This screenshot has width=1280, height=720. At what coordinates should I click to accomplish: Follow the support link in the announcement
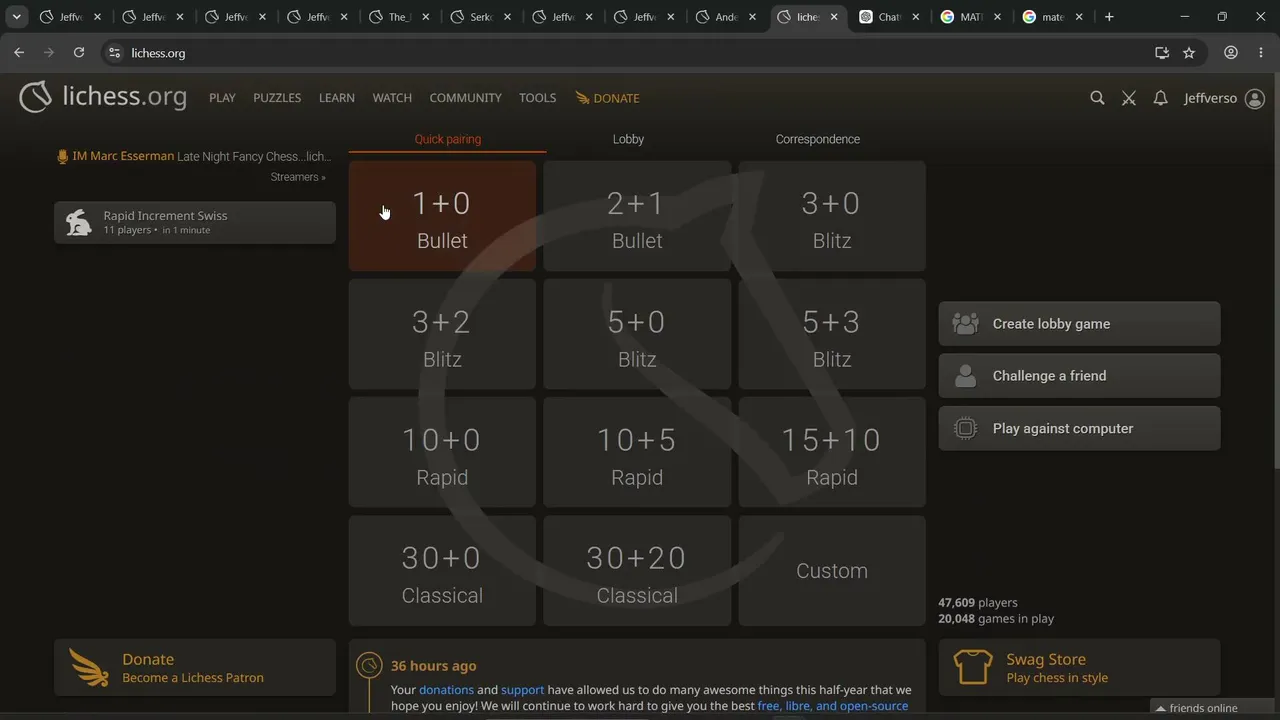point(523,690)
